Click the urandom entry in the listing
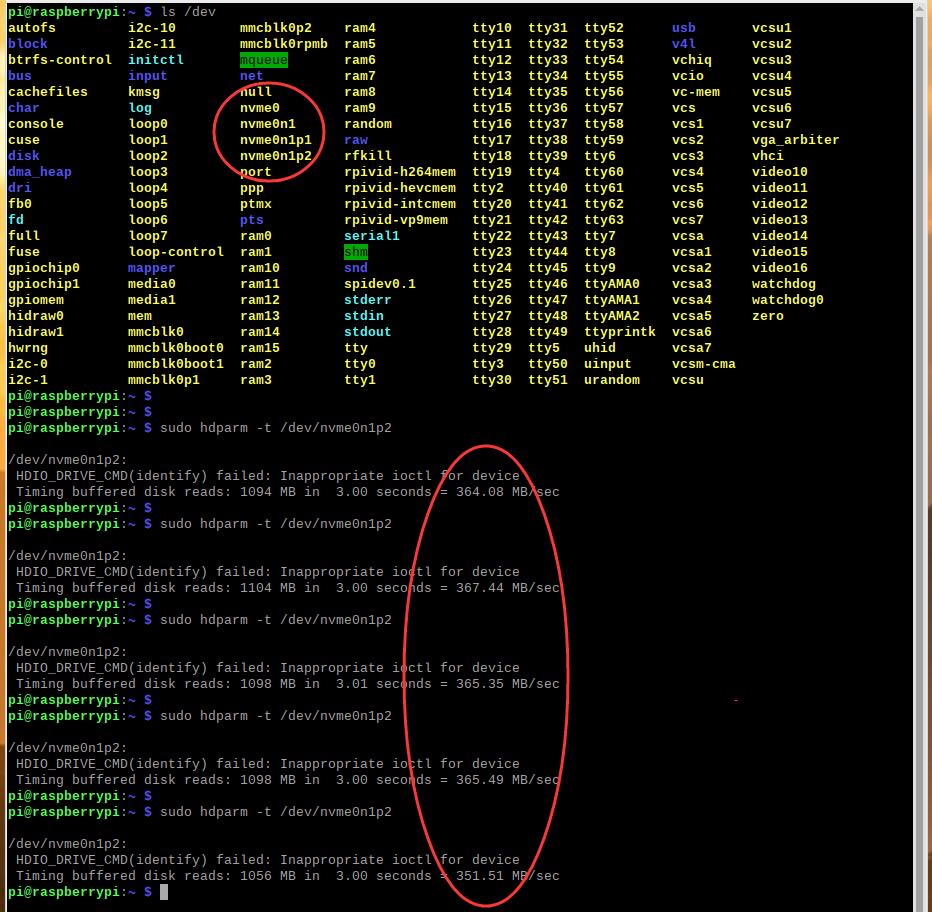The image size is (932, 912). [612, 380]
